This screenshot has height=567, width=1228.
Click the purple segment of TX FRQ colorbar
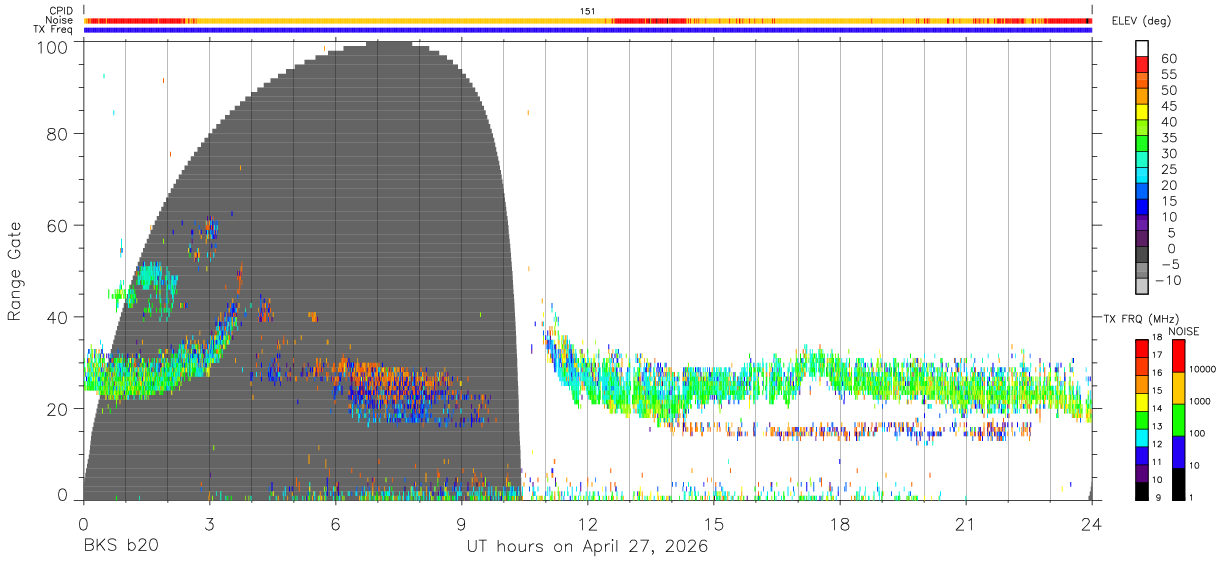(x=1143, y=473)
